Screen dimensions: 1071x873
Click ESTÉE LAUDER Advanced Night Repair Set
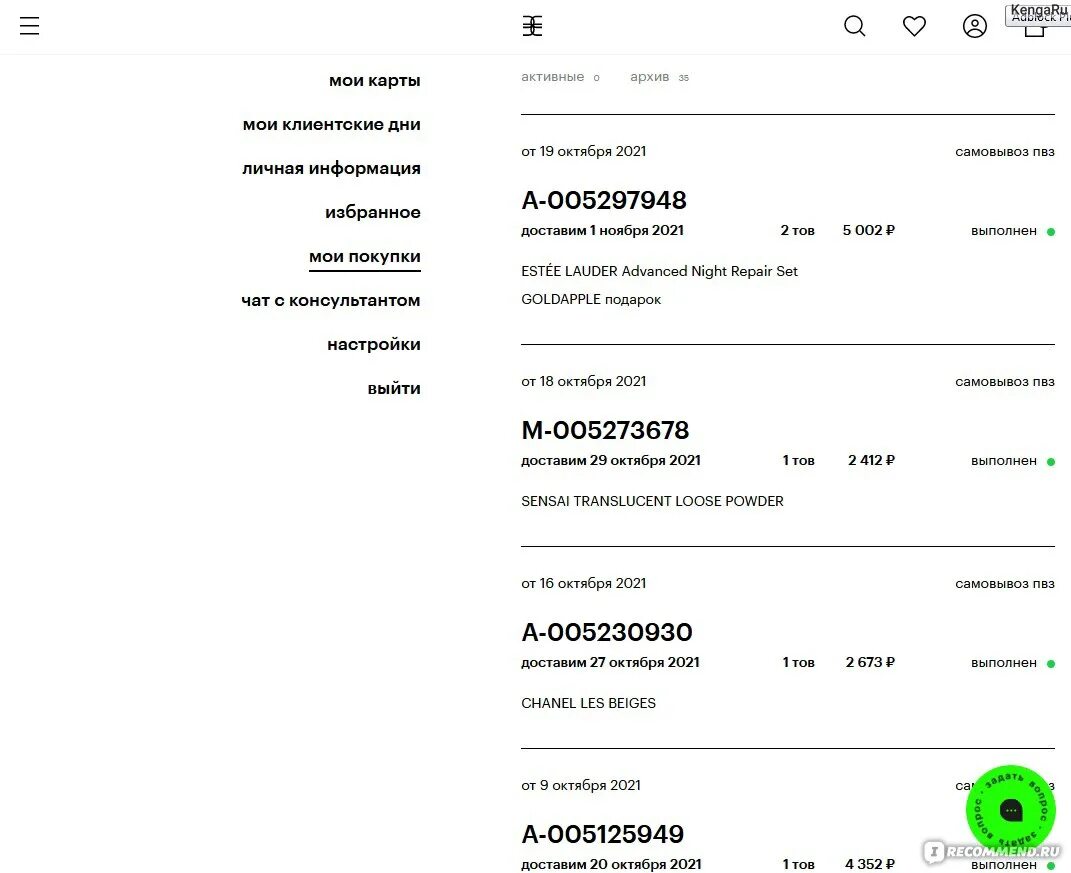pos(659,271)
